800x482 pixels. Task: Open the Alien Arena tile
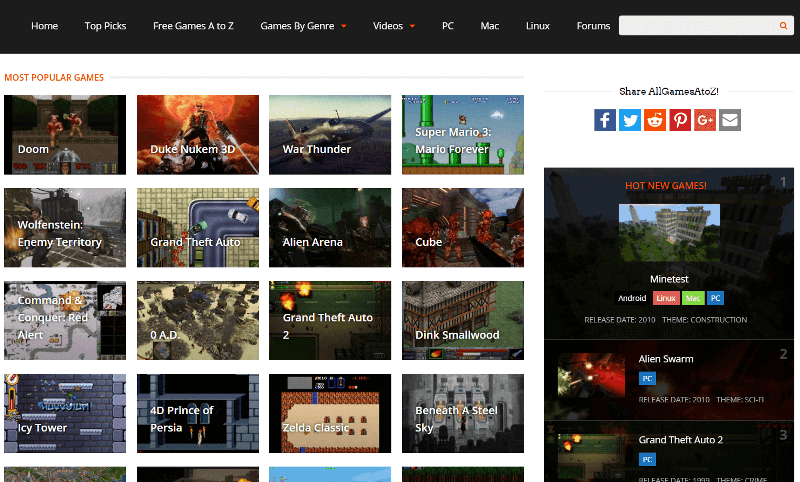pos(330,227)
